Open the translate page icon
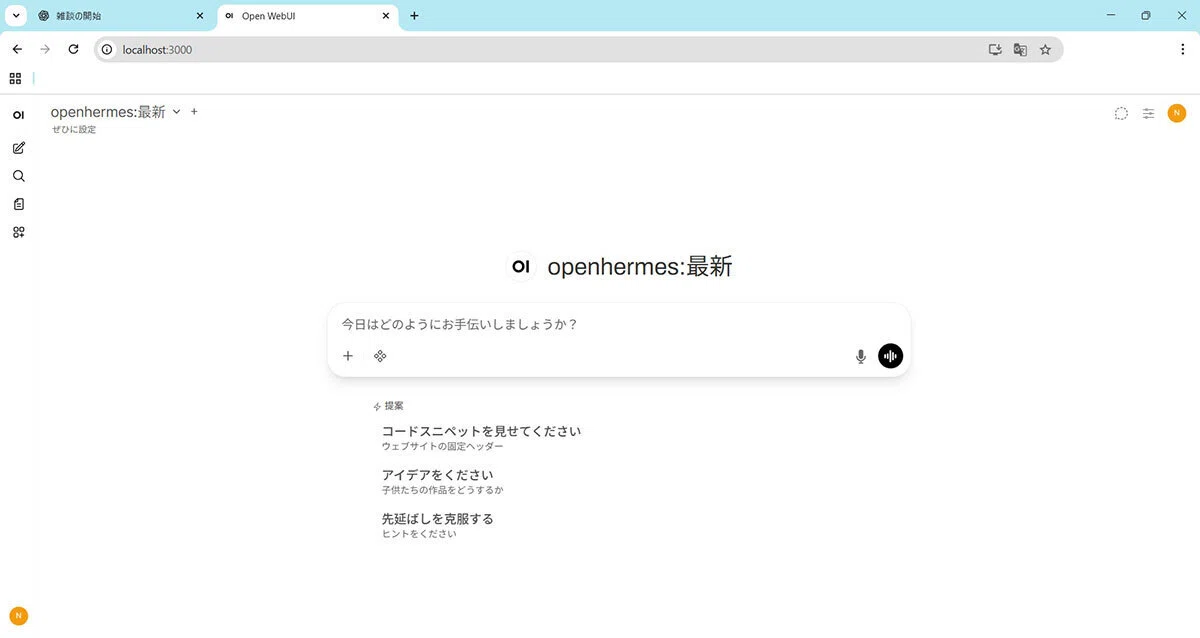The height and width of the screenshot is (638, 1200). (x=1020, y=49)
